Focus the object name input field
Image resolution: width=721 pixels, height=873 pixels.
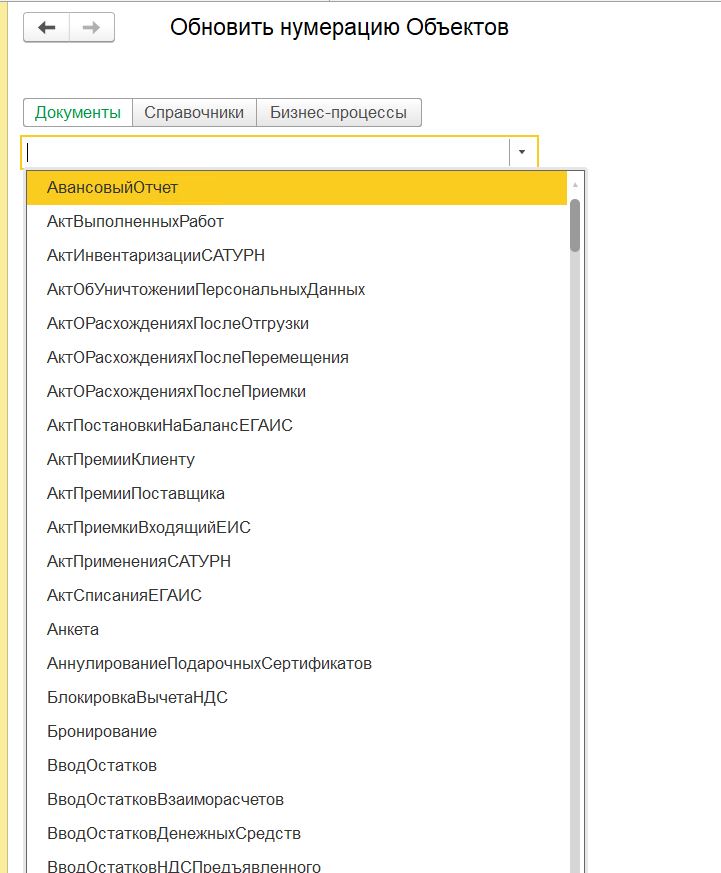266,151
